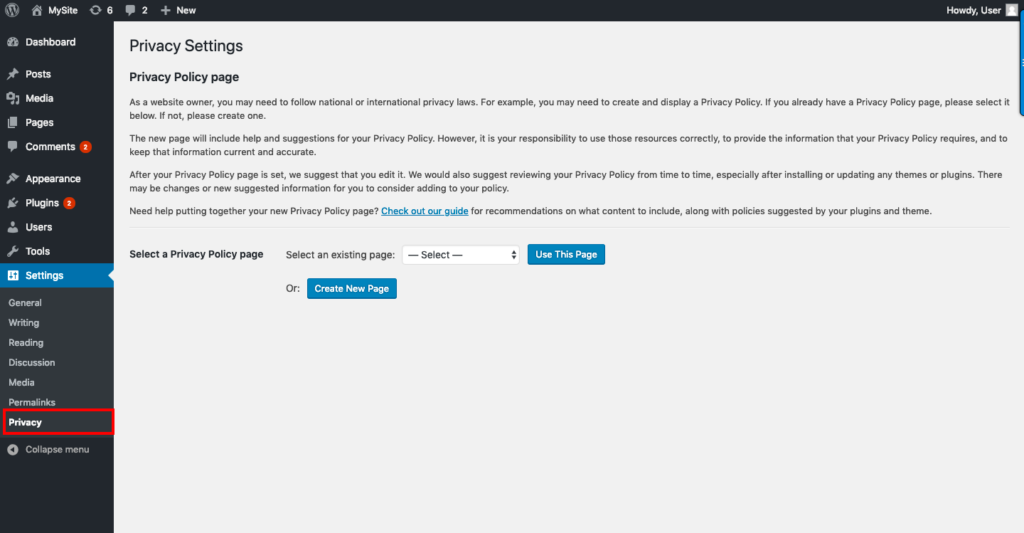Open Permalinks settings submenu
Screen dimensions: 1024x533
coord(31,402)
